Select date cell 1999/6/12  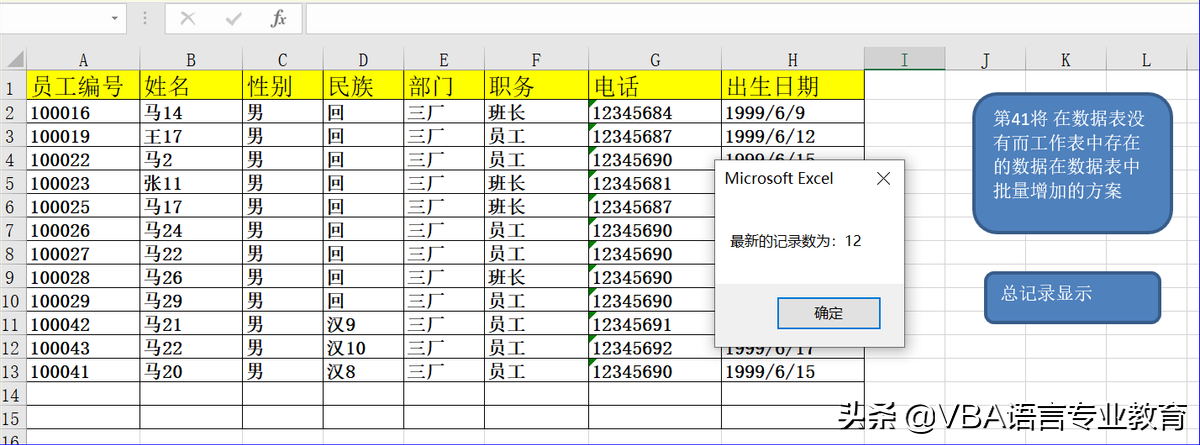(x=792, y=135)
